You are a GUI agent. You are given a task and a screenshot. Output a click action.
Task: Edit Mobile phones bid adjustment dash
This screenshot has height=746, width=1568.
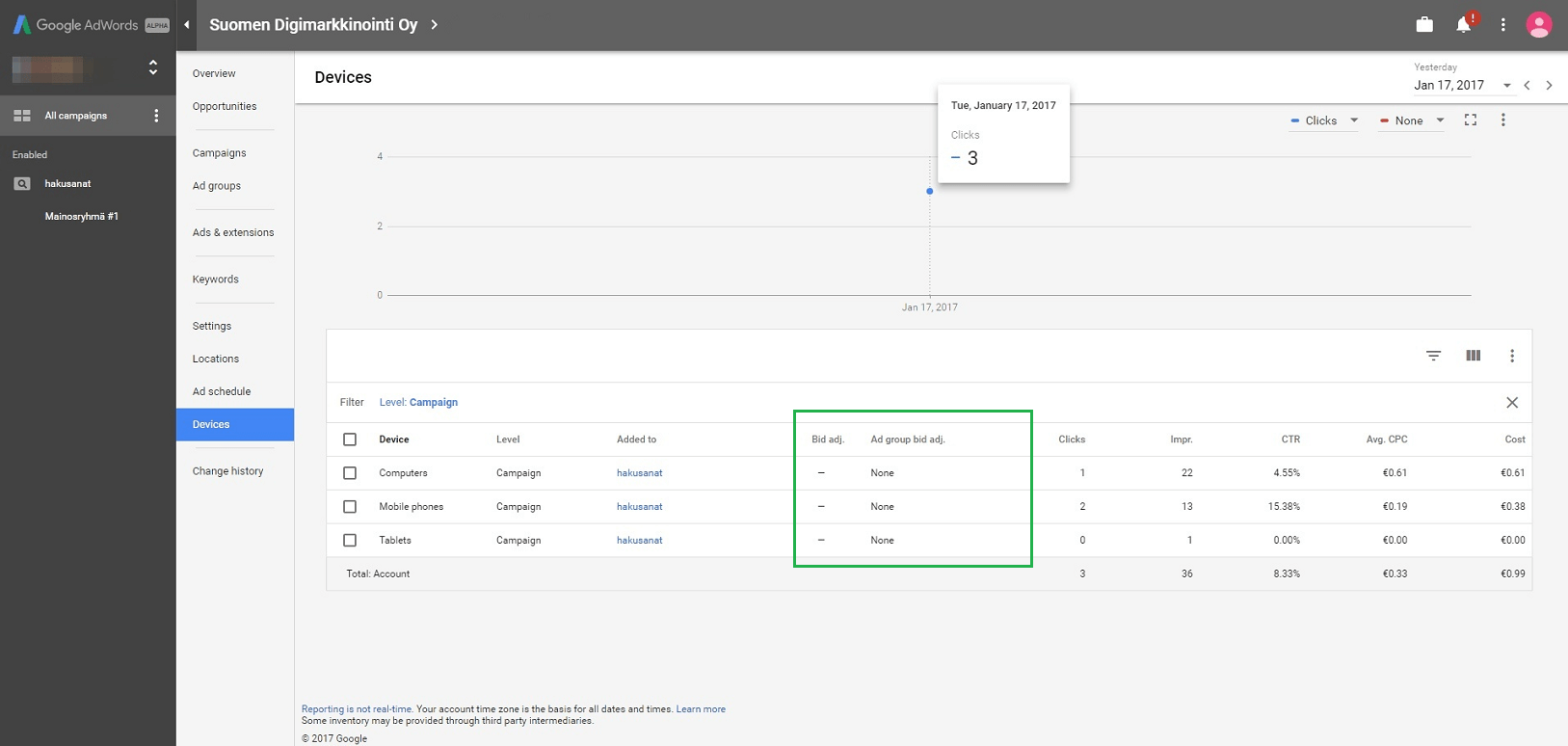point(821,507)
